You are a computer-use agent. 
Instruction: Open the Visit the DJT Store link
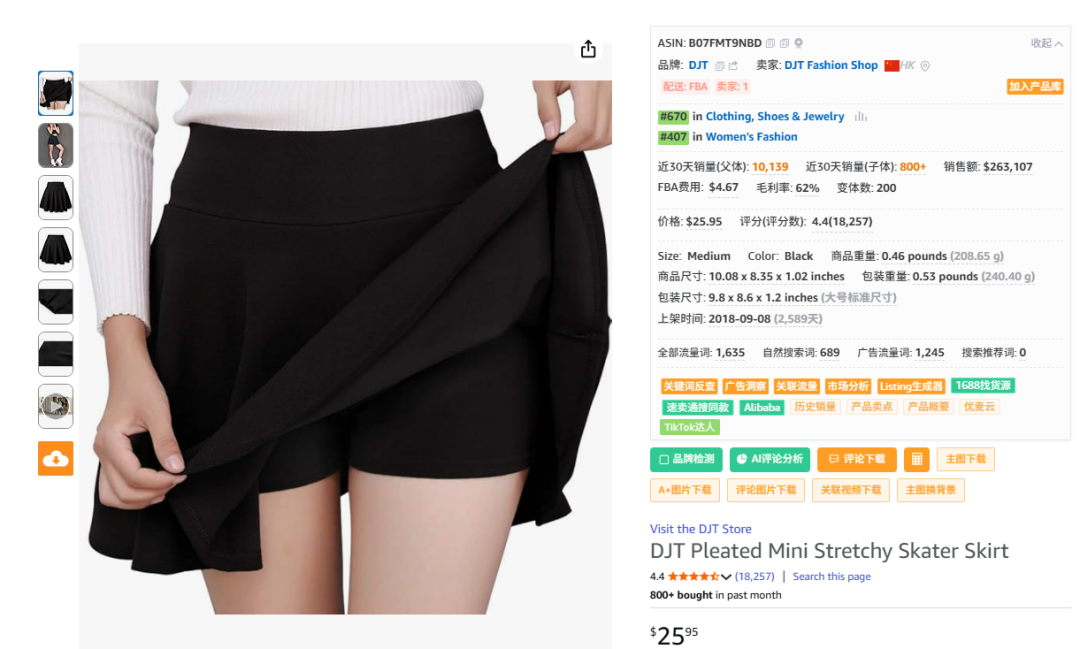(x=700, y=528)
